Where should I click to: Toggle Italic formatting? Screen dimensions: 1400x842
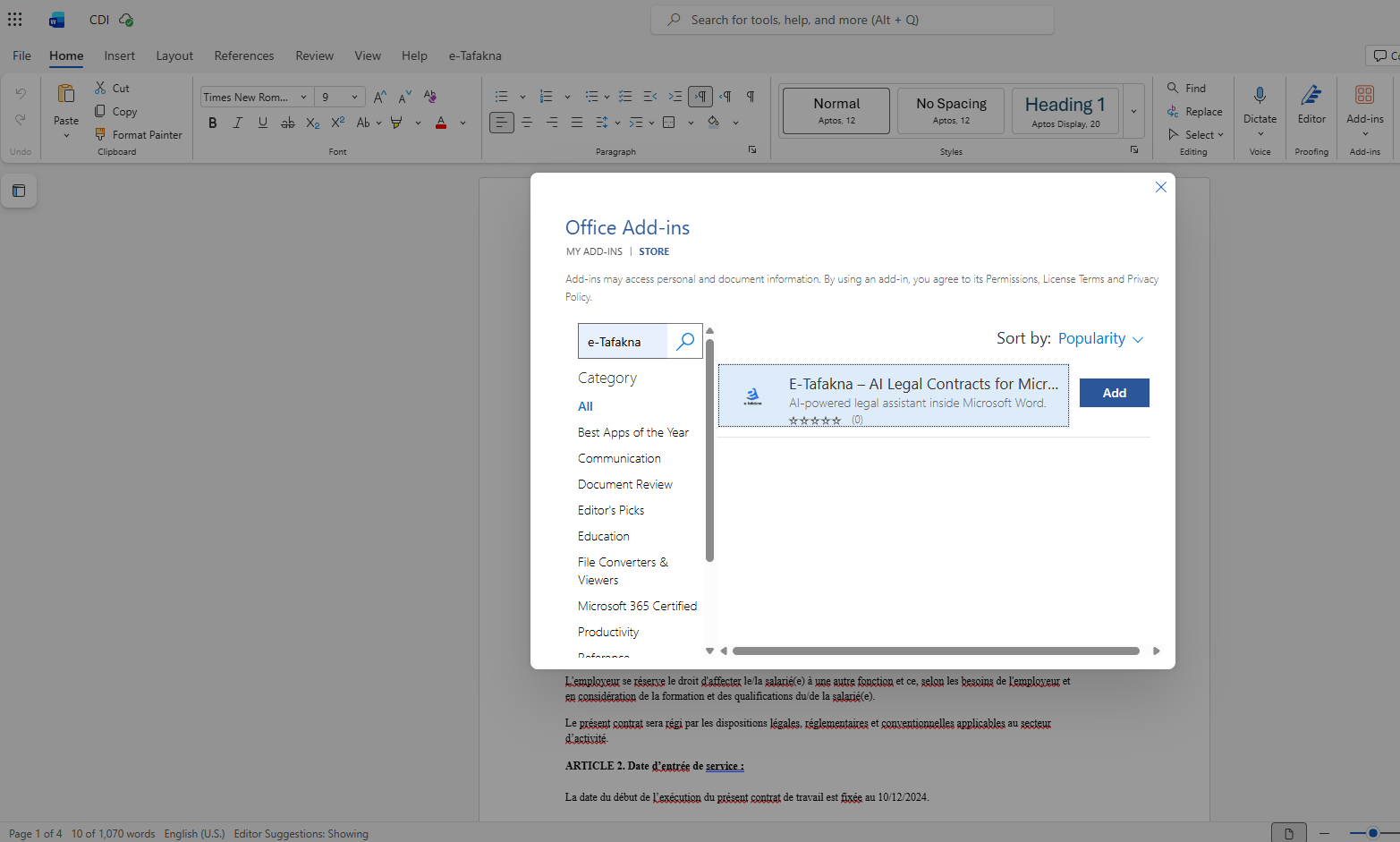pyautogui.click(x=237, y=123)
